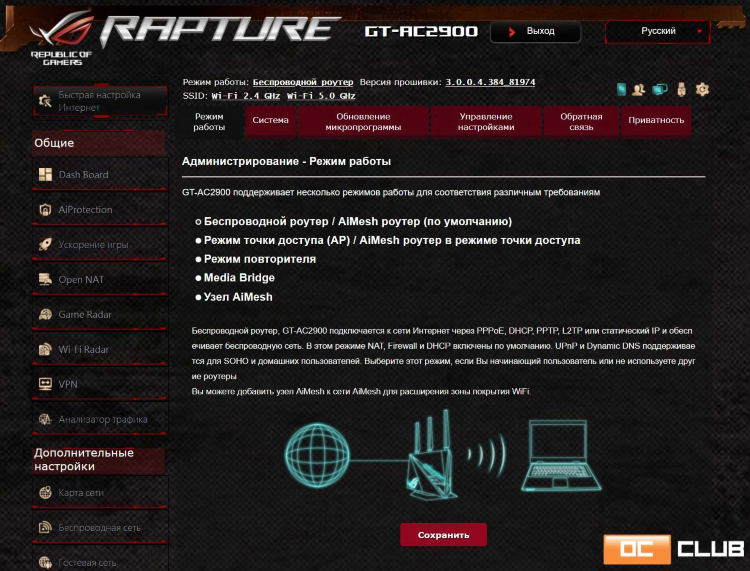
Task: Switch to Обратная связь tab
Action: point(581,122)
